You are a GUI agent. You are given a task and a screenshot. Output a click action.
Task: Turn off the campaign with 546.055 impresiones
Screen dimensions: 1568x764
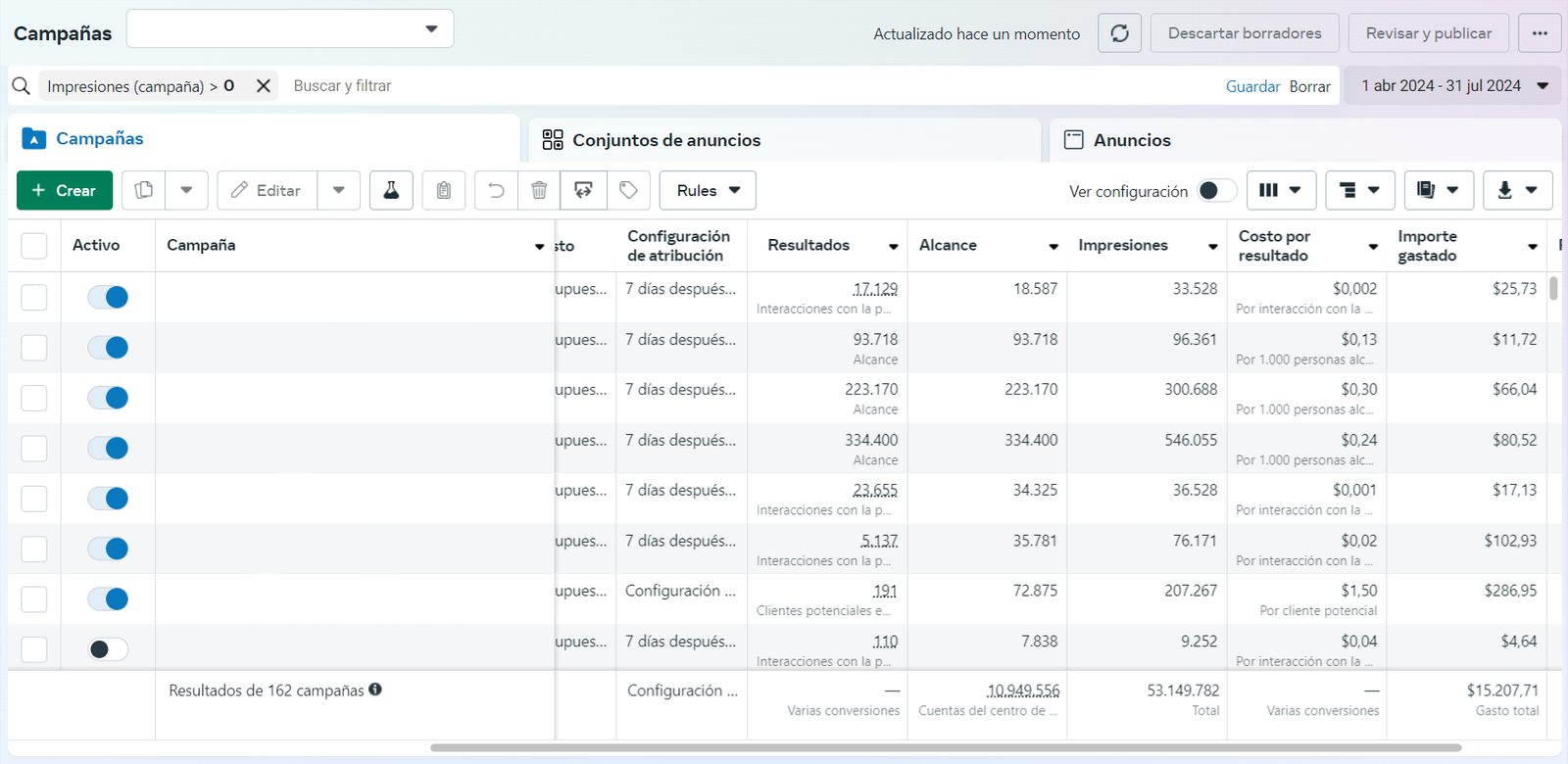coord(108,448)
